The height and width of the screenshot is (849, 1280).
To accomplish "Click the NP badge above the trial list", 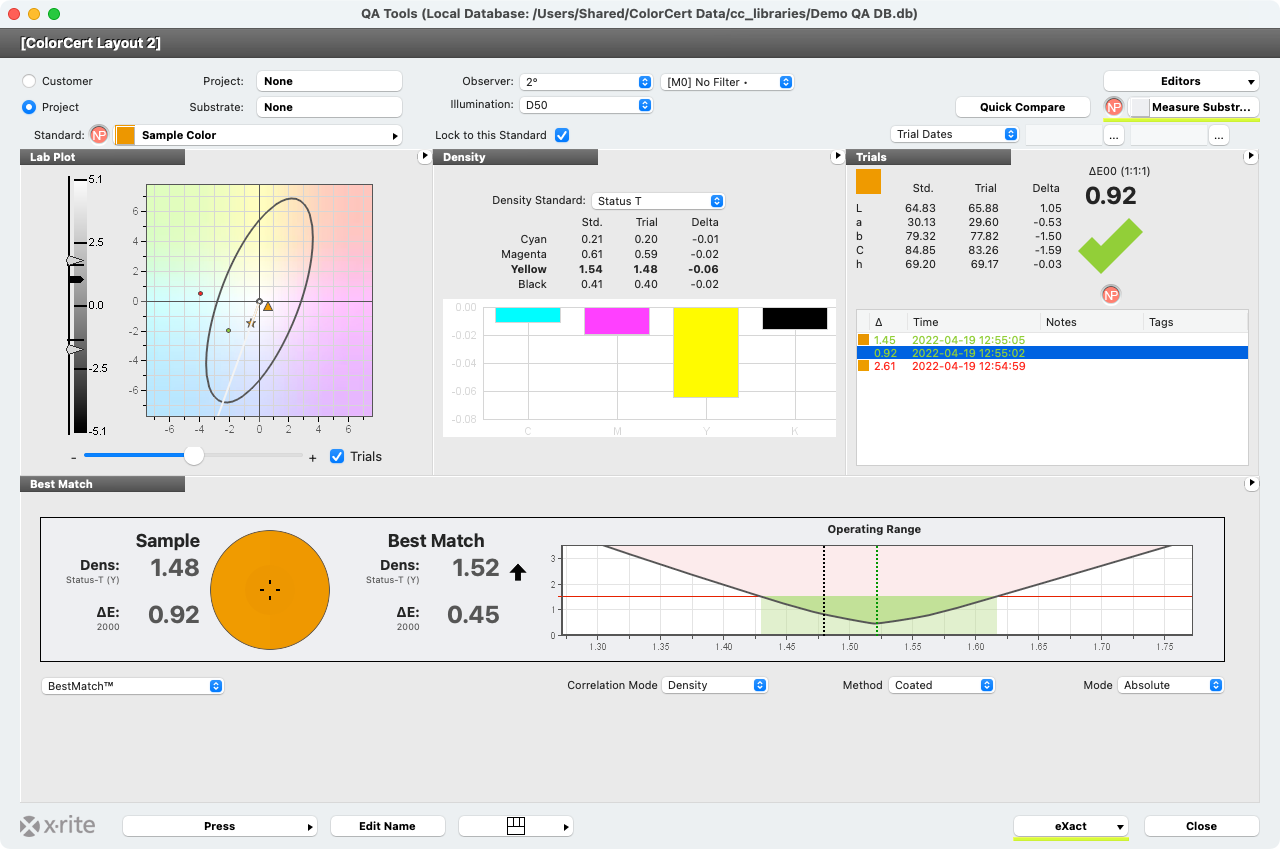I will click(1110, 294).
